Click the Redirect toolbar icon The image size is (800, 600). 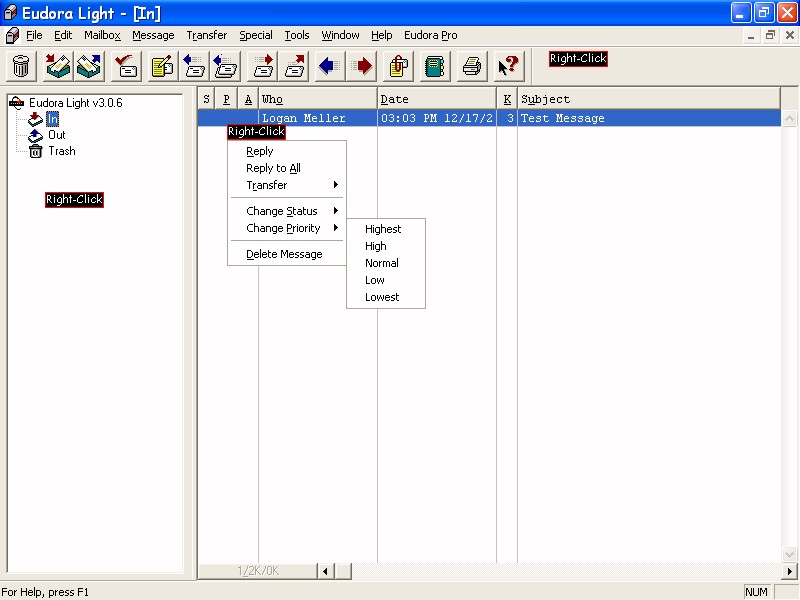pos(294,66)
